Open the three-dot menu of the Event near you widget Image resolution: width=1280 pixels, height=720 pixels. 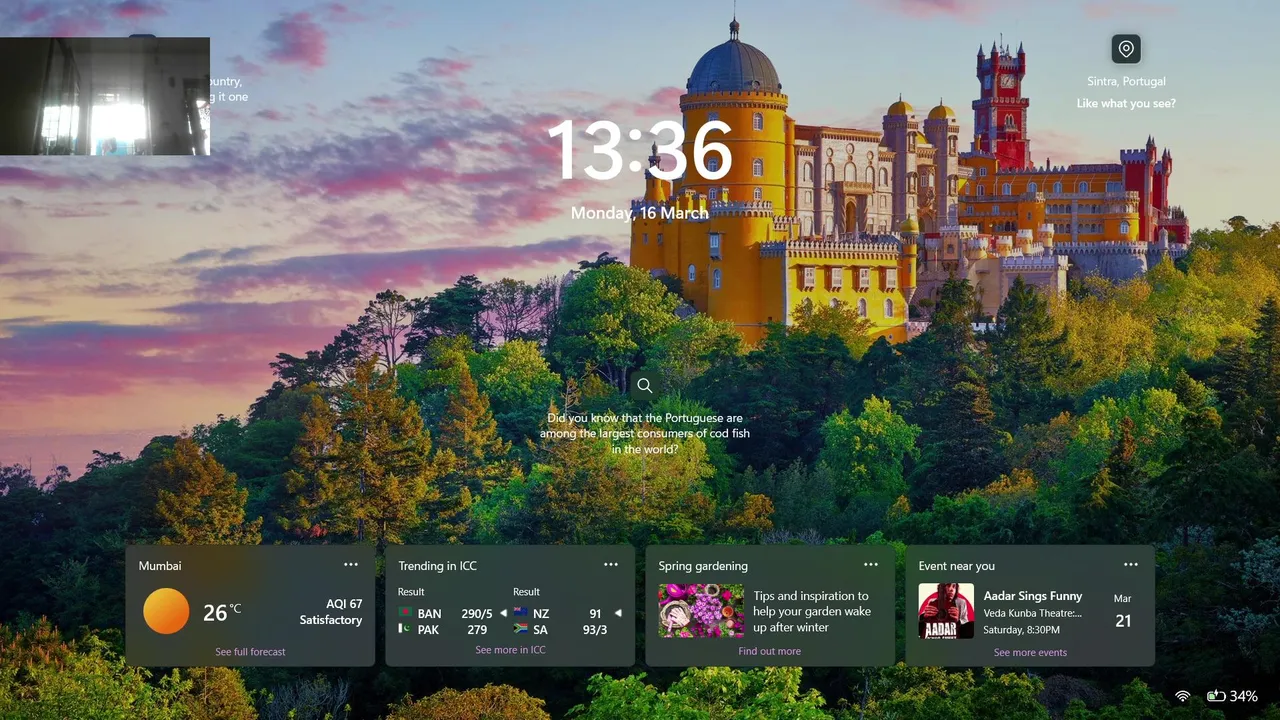1131,565
